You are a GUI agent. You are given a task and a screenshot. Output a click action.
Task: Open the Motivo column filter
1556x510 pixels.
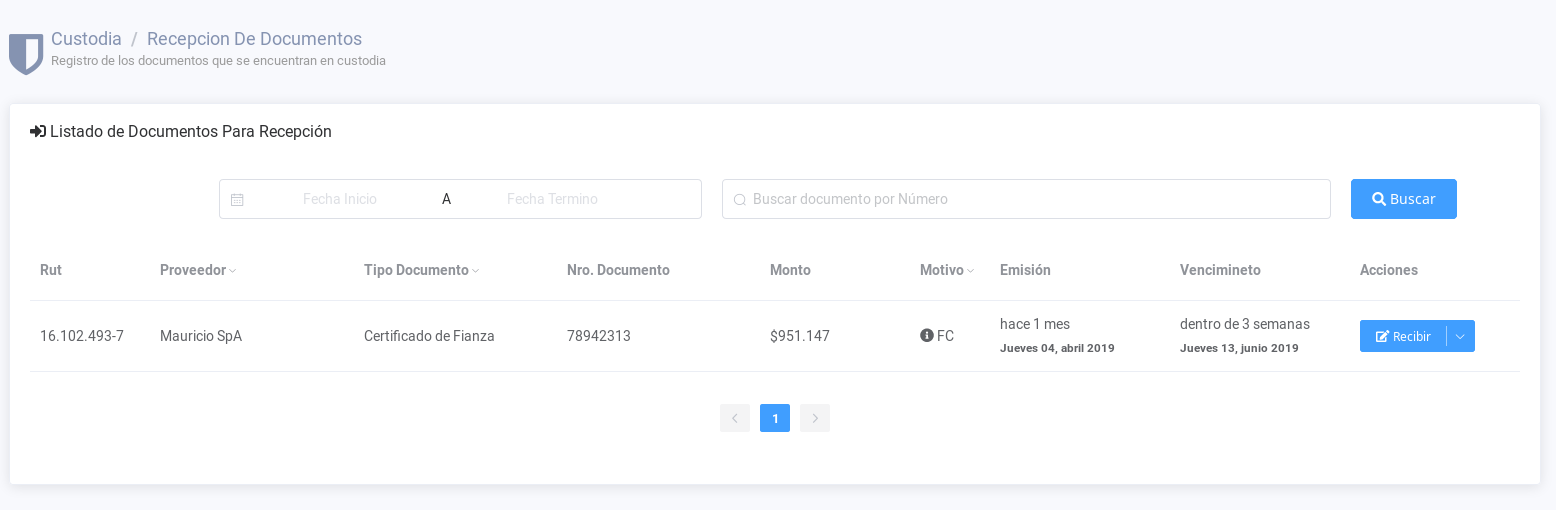coord(970,271)
